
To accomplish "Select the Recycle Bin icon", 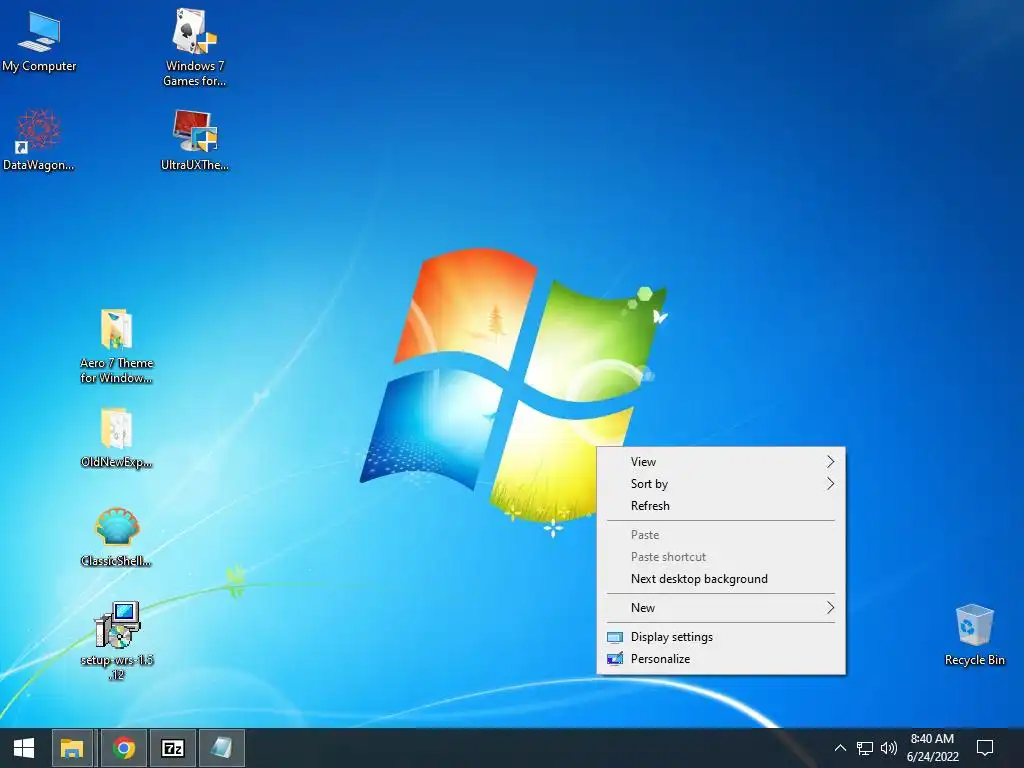I will click(974, 635).
